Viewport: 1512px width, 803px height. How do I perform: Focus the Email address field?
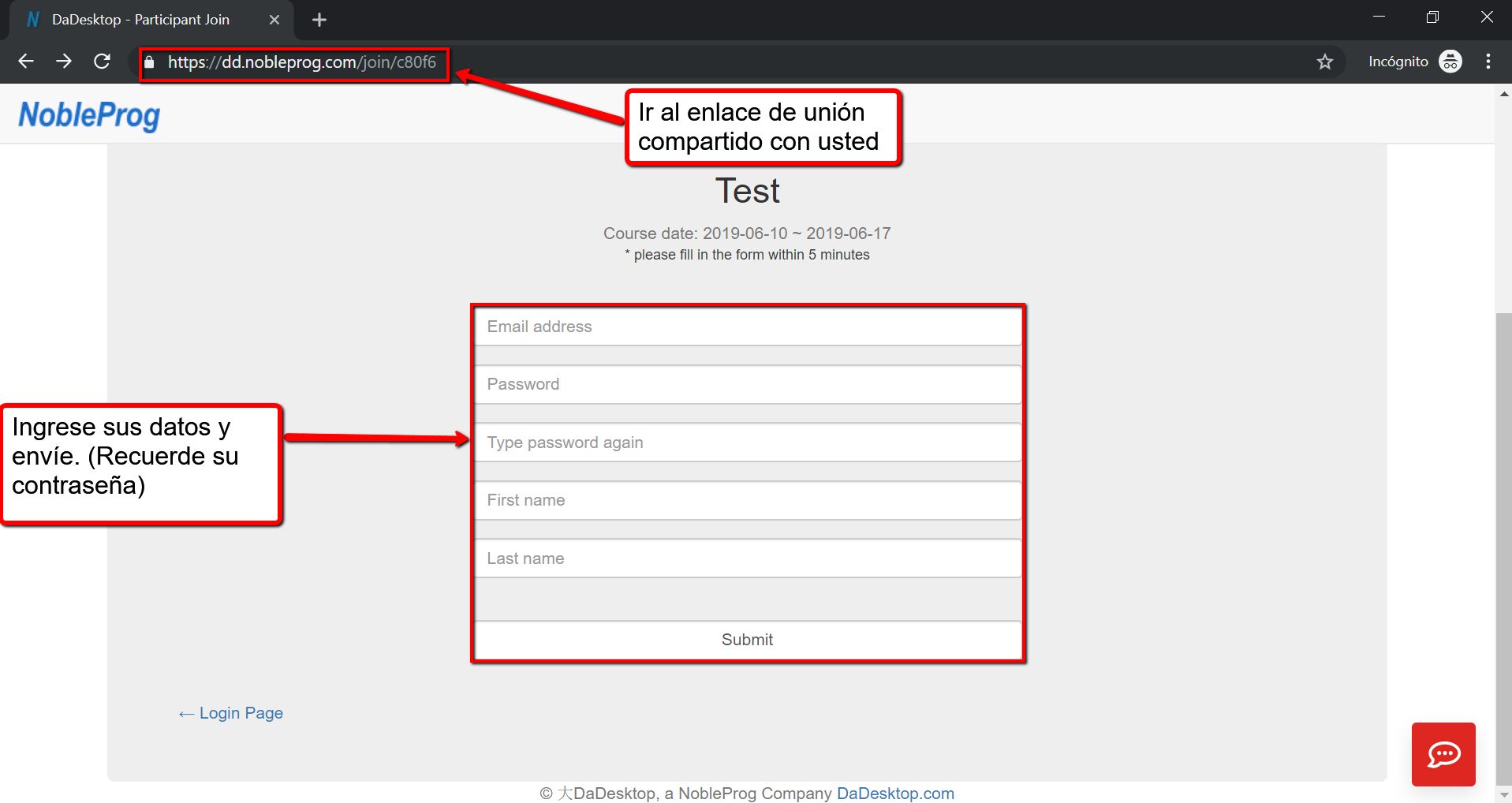pyautogui.click(x=747, y=327)
